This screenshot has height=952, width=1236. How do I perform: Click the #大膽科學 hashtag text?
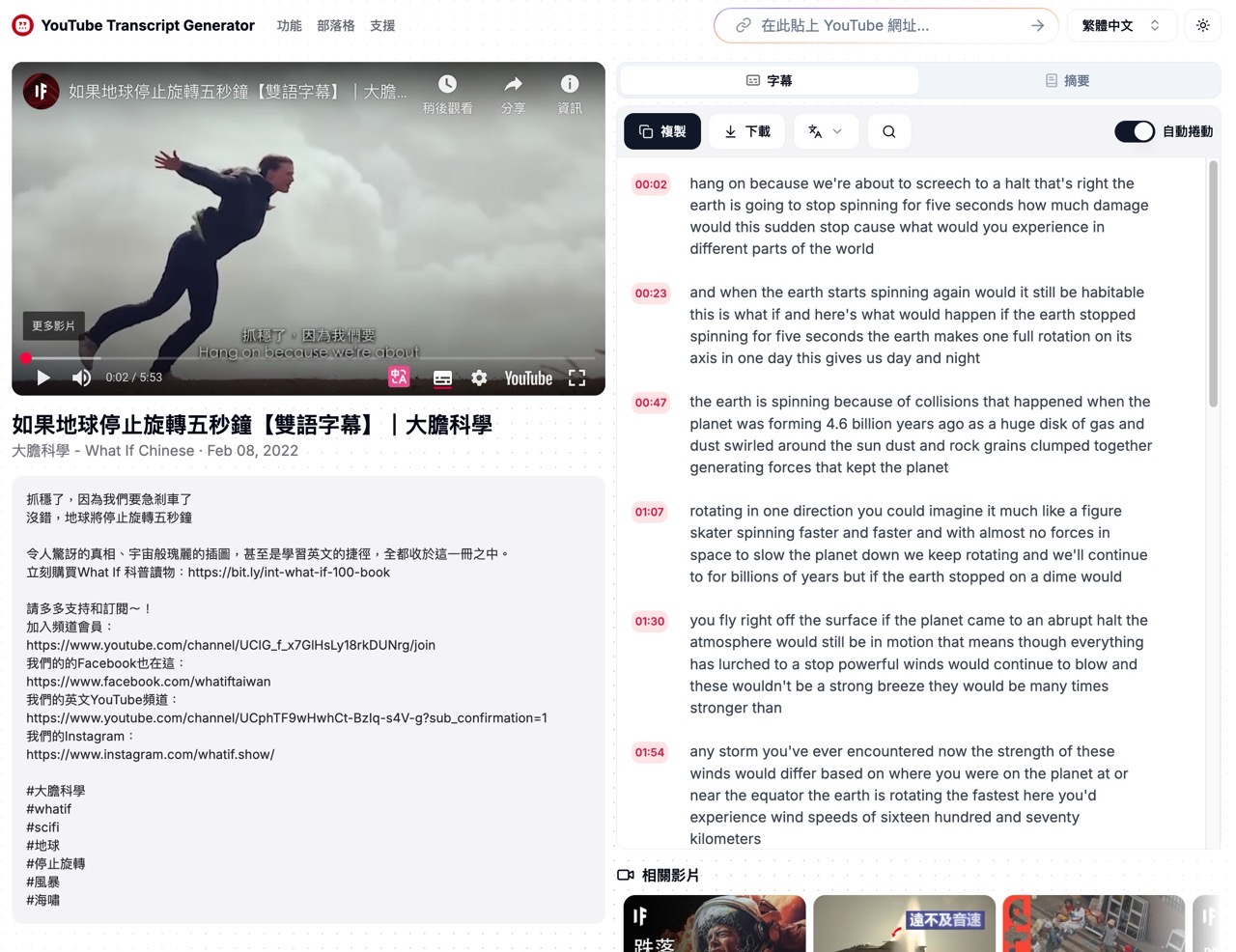(x=56, y=791)
